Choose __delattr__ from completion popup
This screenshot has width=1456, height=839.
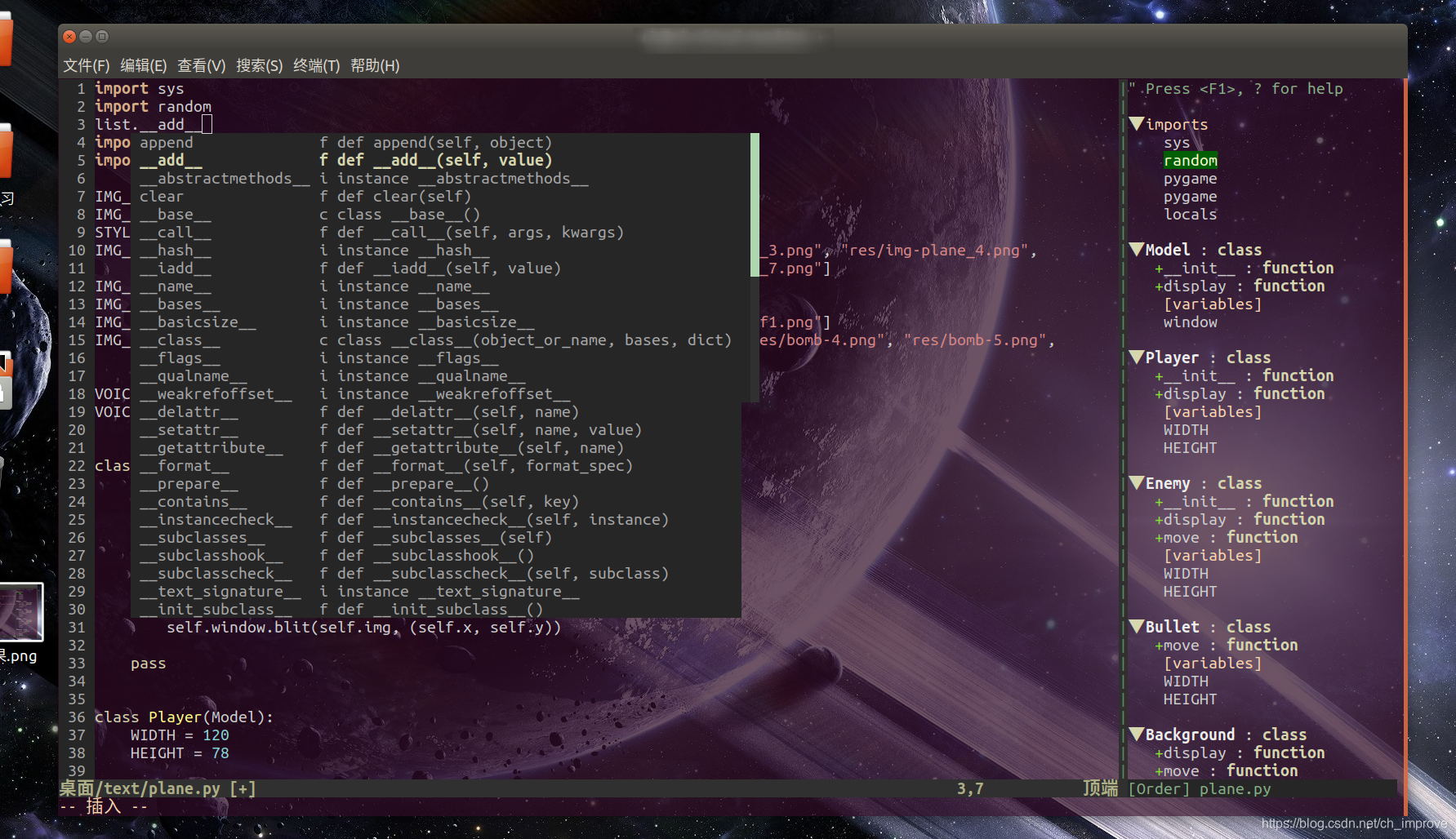[436, 411]
